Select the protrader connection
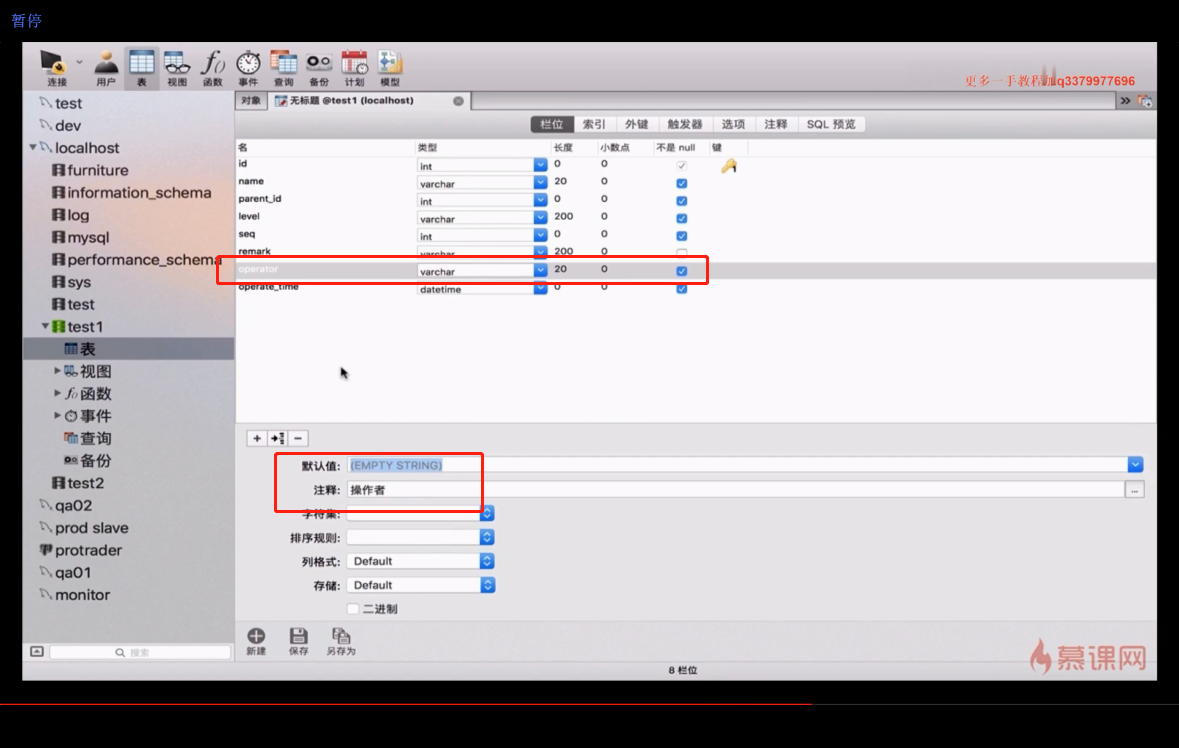 [80, 550]
